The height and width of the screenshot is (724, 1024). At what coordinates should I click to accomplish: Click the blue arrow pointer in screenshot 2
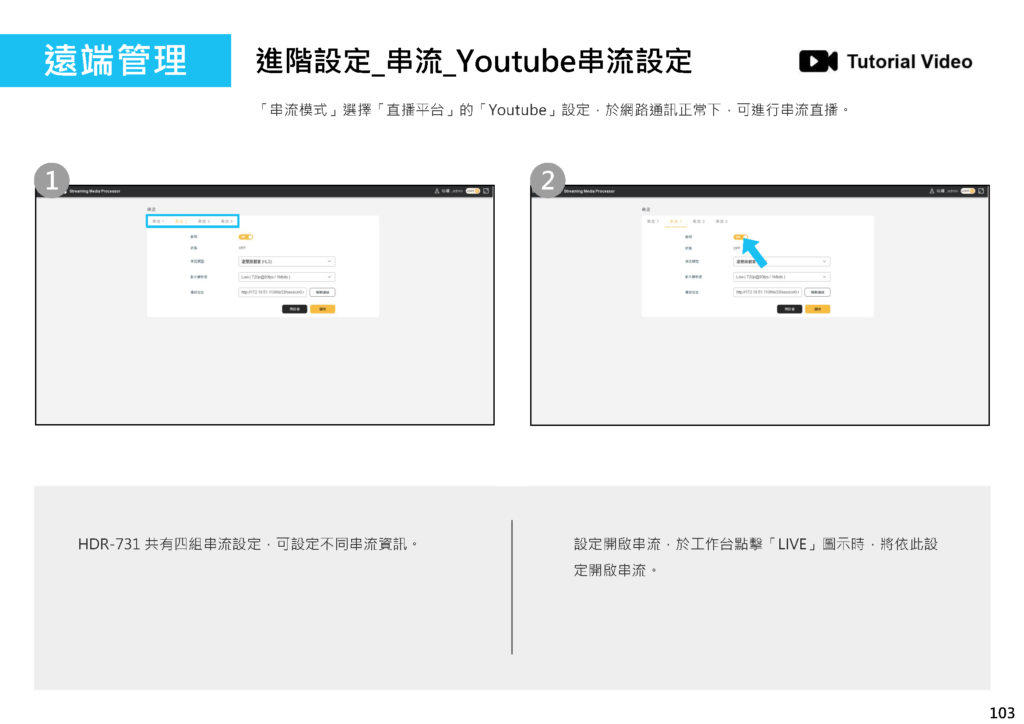(x=759, y=252)
